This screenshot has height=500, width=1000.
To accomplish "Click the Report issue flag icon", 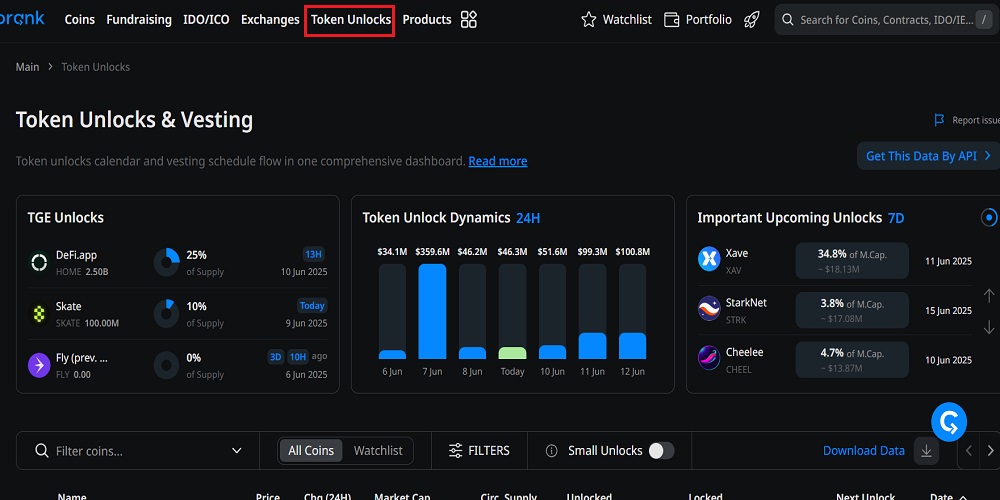I will (939, 120).
